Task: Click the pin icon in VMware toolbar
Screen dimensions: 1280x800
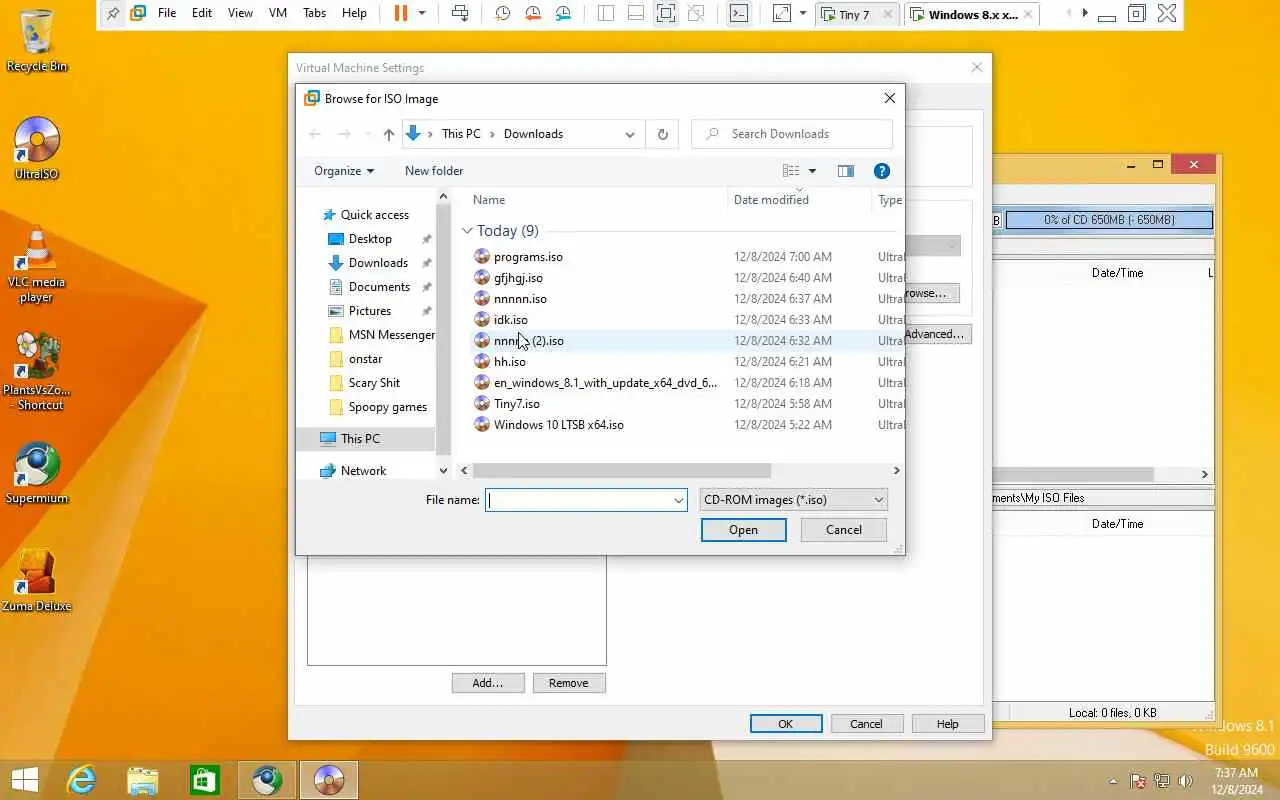Action: (113, 13)
